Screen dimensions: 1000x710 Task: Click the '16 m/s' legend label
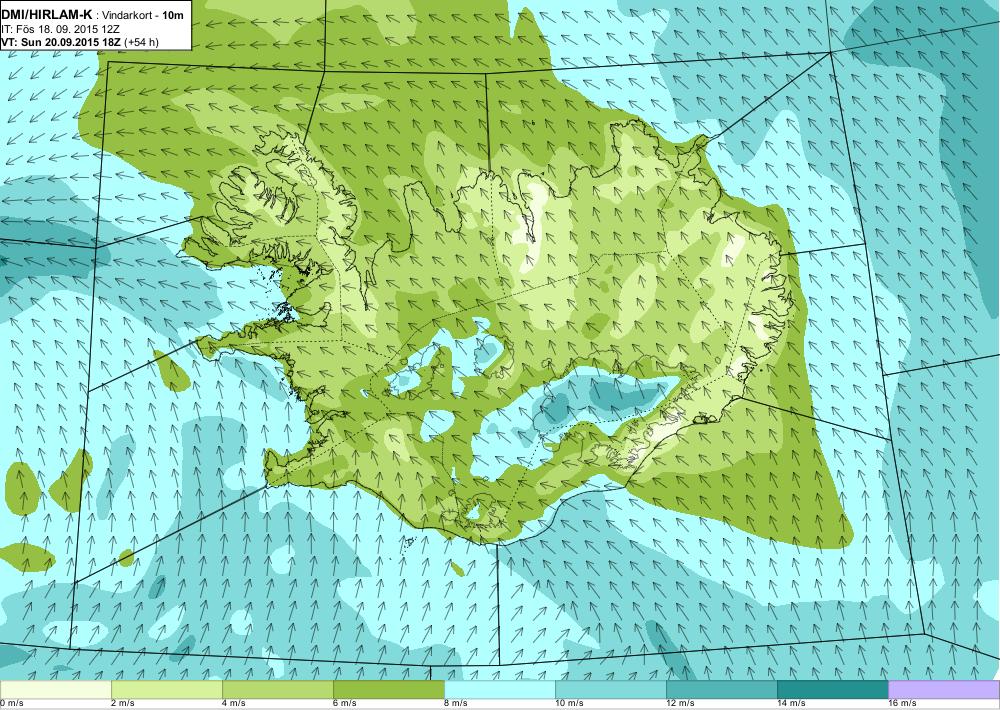point(902,704)
